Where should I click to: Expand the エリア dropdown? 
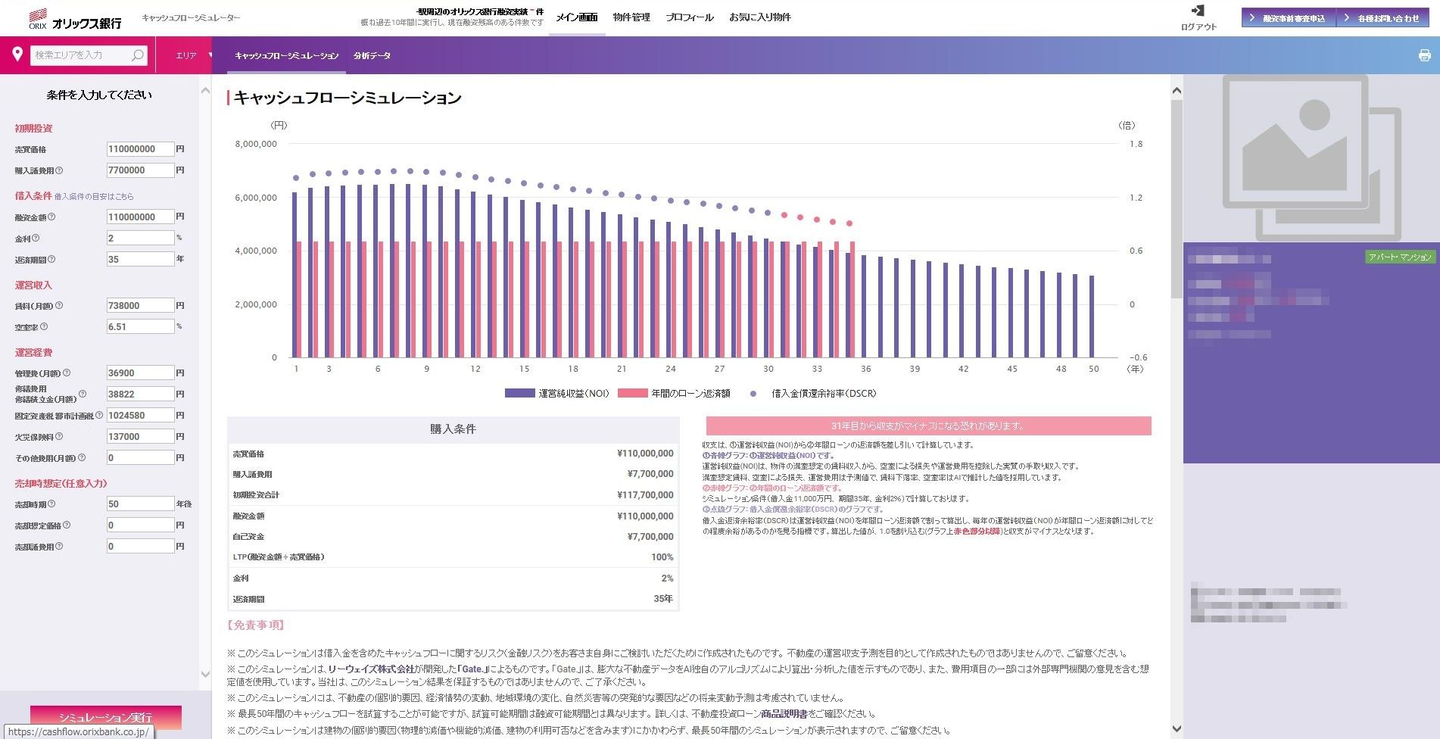coord(193,55)
